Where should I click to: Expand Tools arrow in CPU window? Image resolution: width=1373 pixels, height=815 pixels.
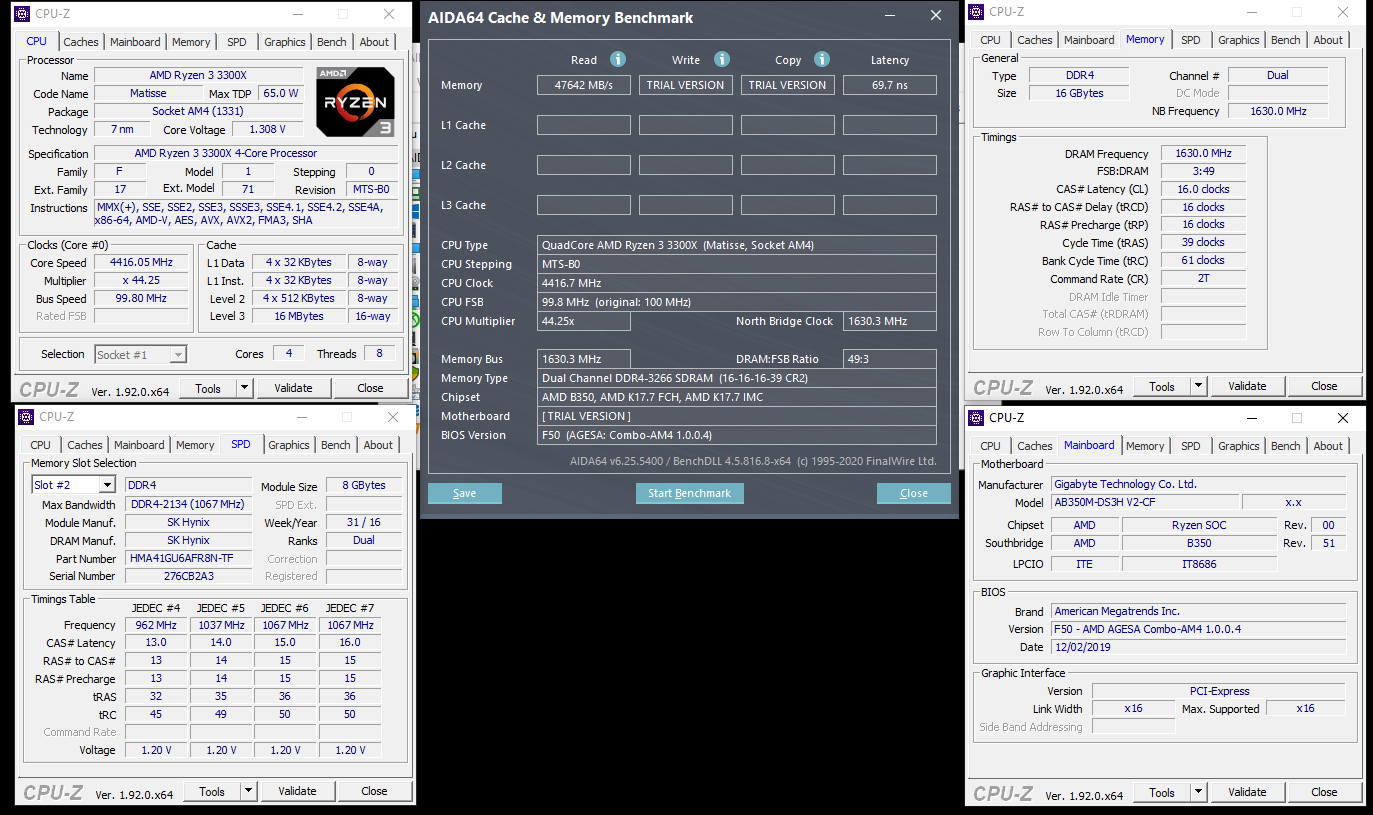pyautogui.click(x=244, y=388)
